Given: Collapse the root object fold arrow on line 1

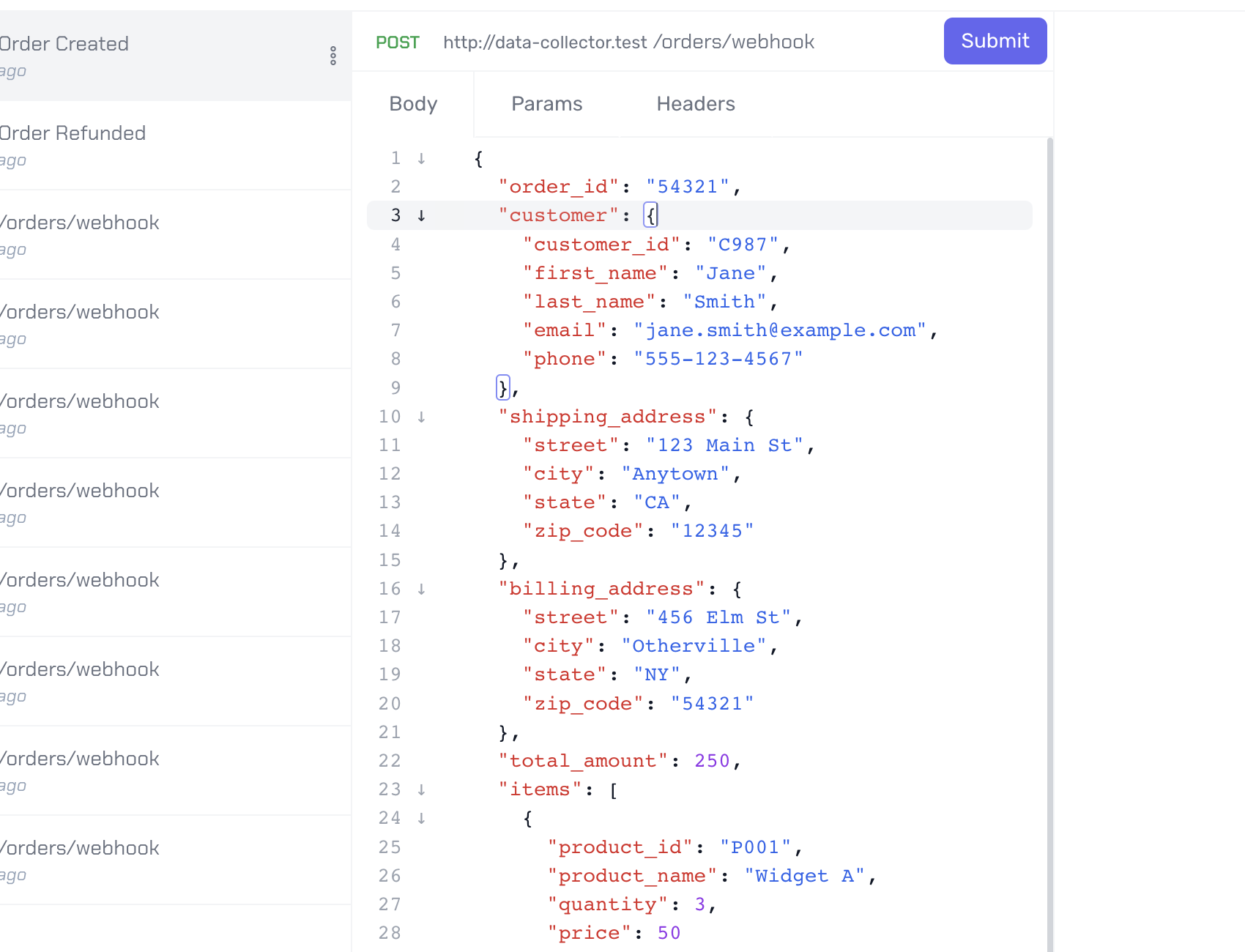Looking at the screenshot, I should pos(422,159).
